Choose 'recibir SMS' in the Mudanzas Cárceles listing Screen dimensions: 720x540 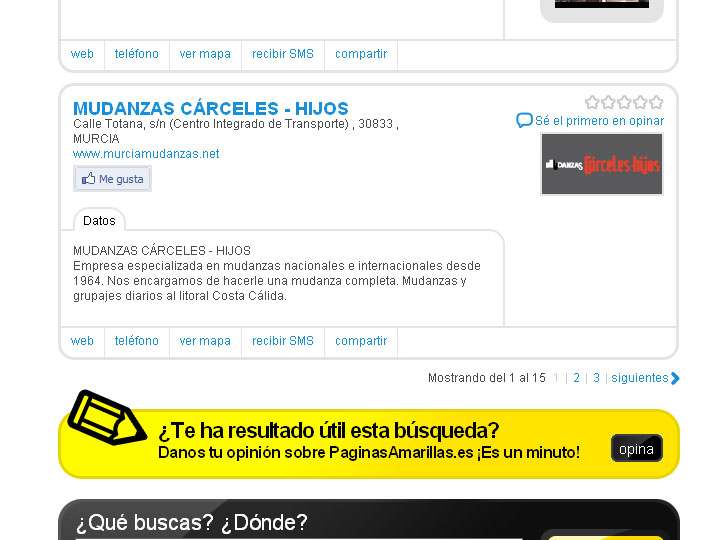tap(283, 341)
